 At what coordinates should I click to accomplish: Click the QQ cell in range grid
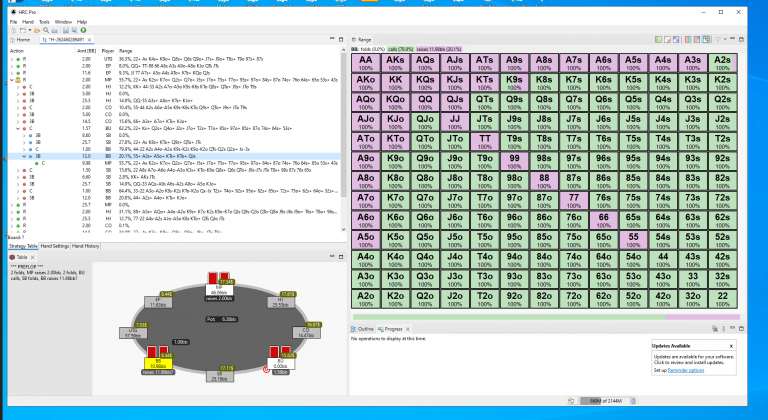coord(425,102)
